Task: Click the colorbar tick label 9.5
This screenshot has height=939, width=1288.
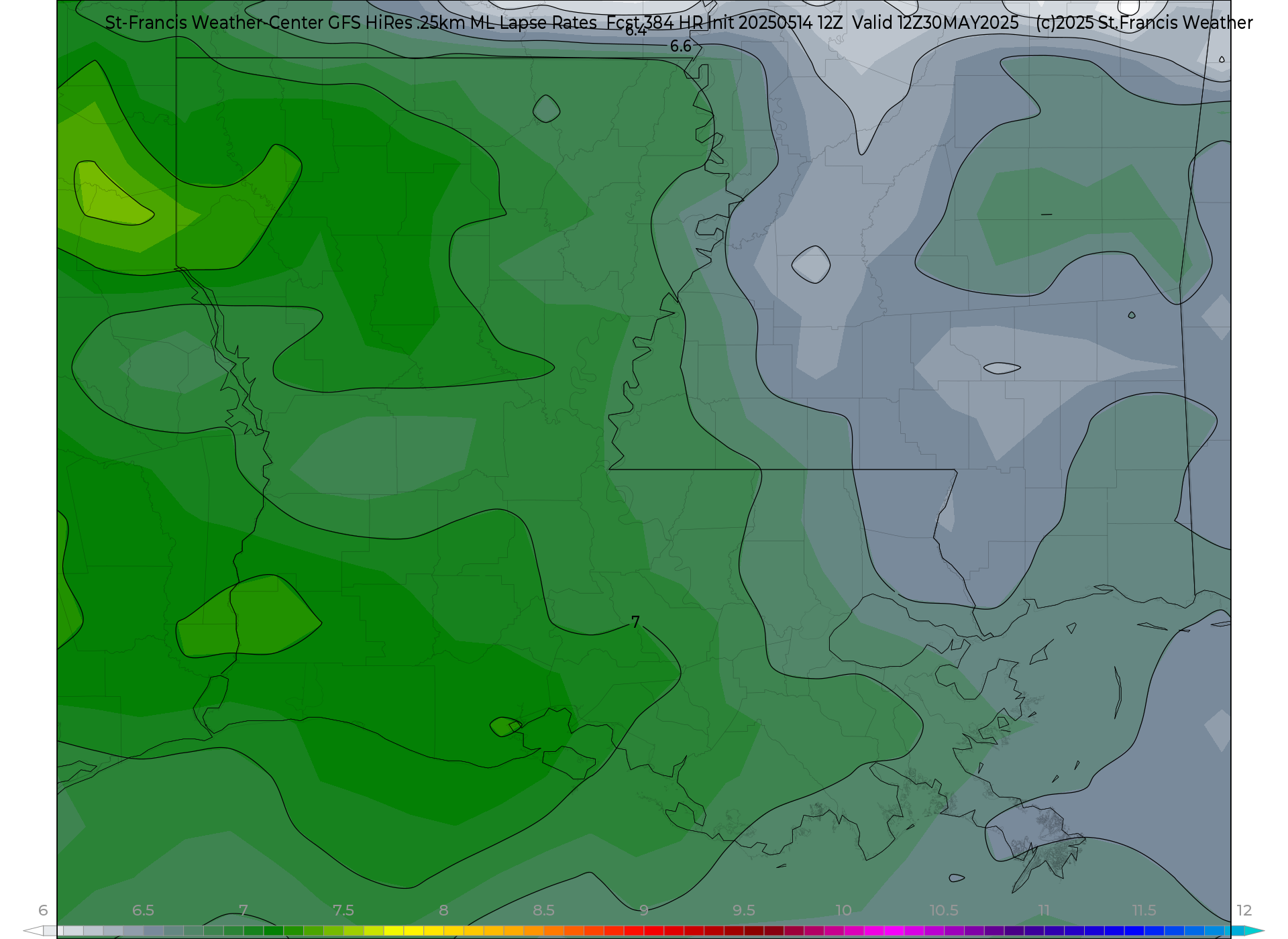Action: pos(743,910)
